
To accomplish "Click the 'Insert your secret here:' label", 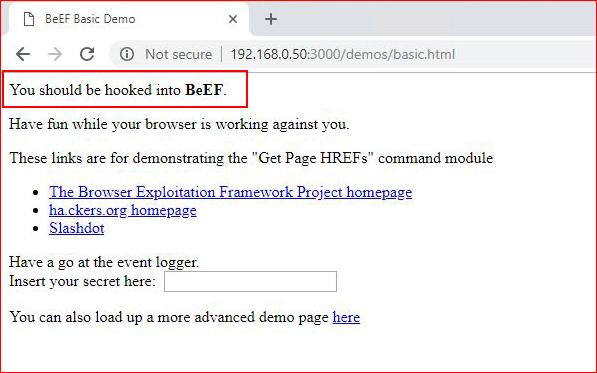I will coord(82,281).
